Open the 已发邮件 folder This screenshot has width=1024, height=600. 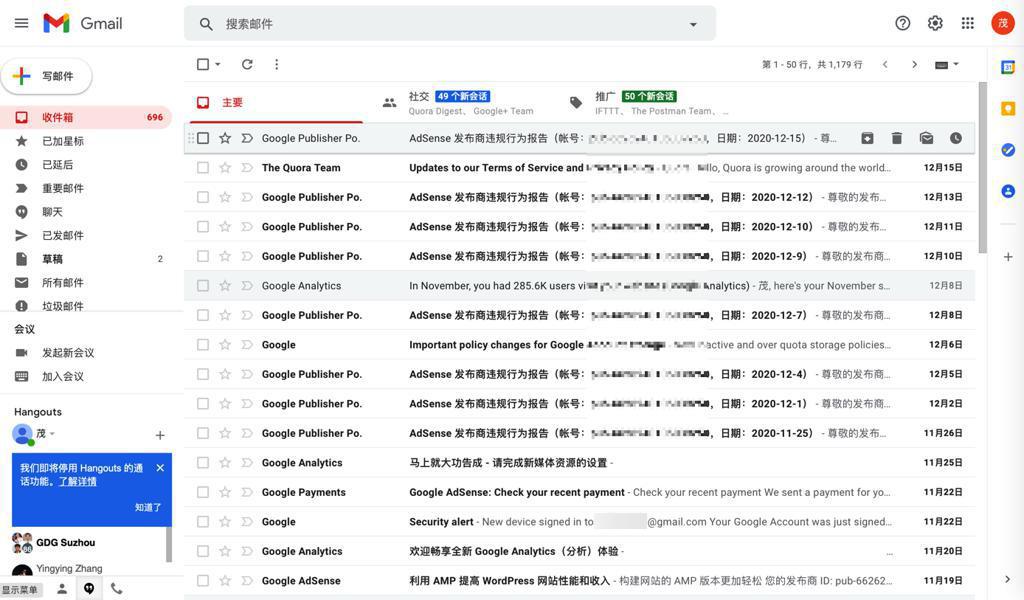pos(86,235)
